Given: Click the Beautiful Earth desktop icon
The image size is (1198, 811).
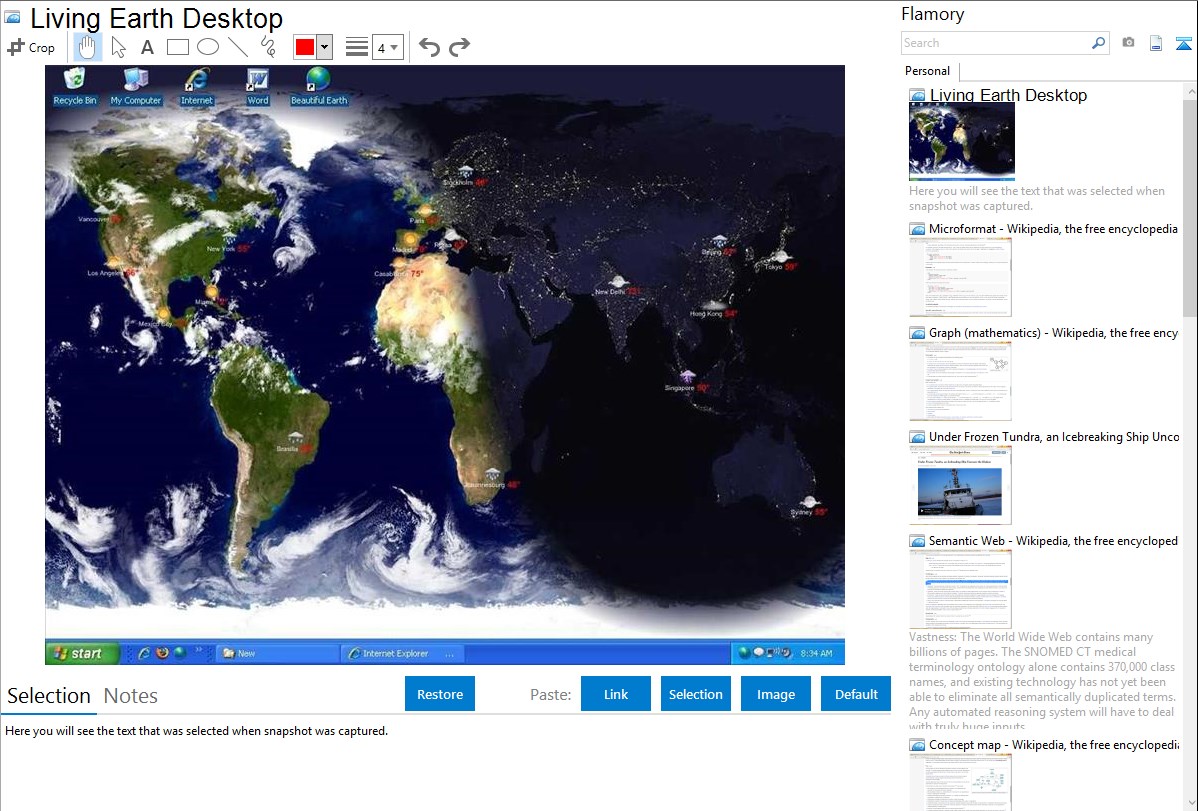Looking at the screenshot, I should (319, 86).
